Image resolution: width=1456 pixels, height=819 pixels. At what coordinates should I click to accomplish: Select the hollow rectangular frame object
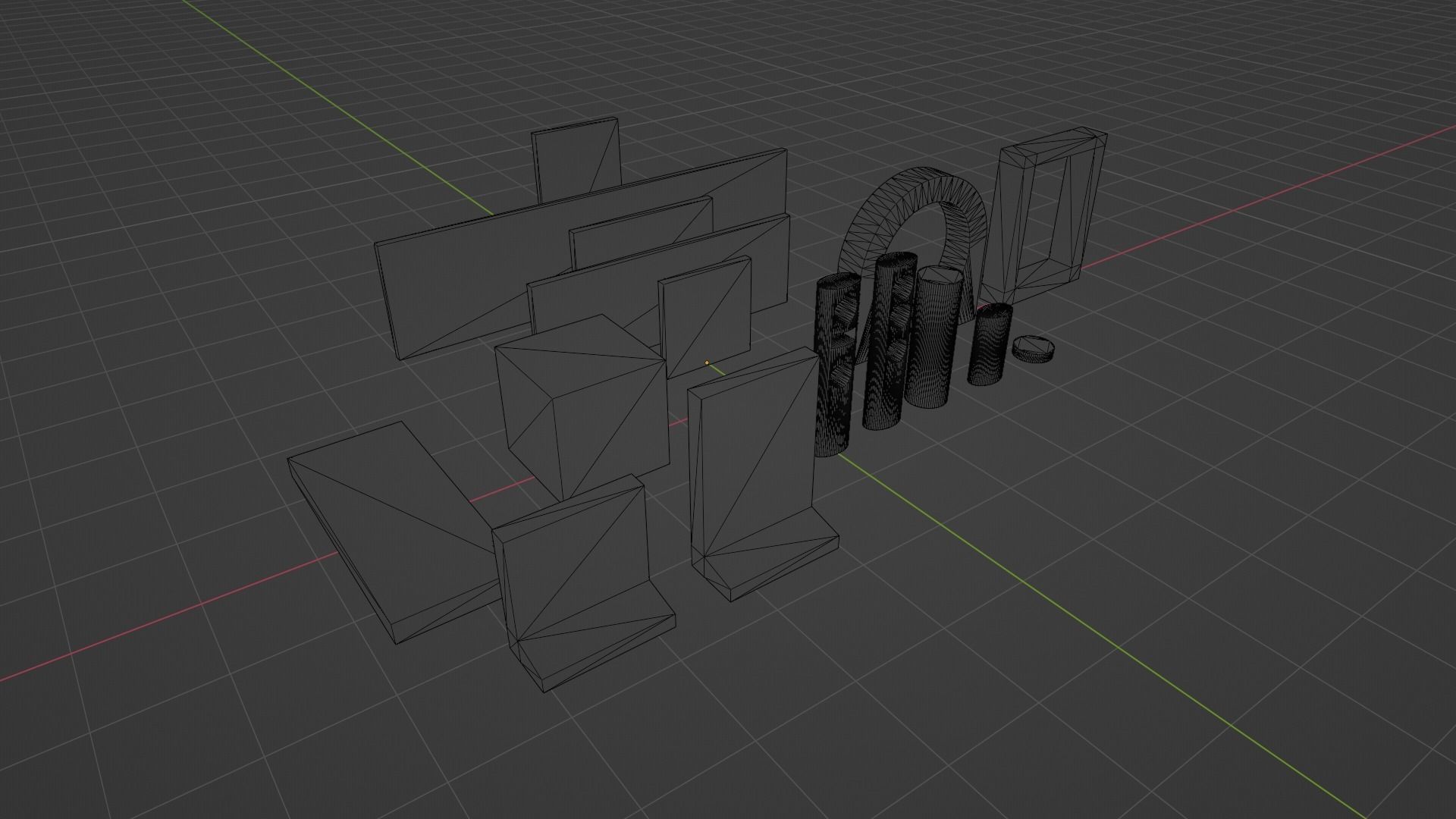pos(1043,216)
